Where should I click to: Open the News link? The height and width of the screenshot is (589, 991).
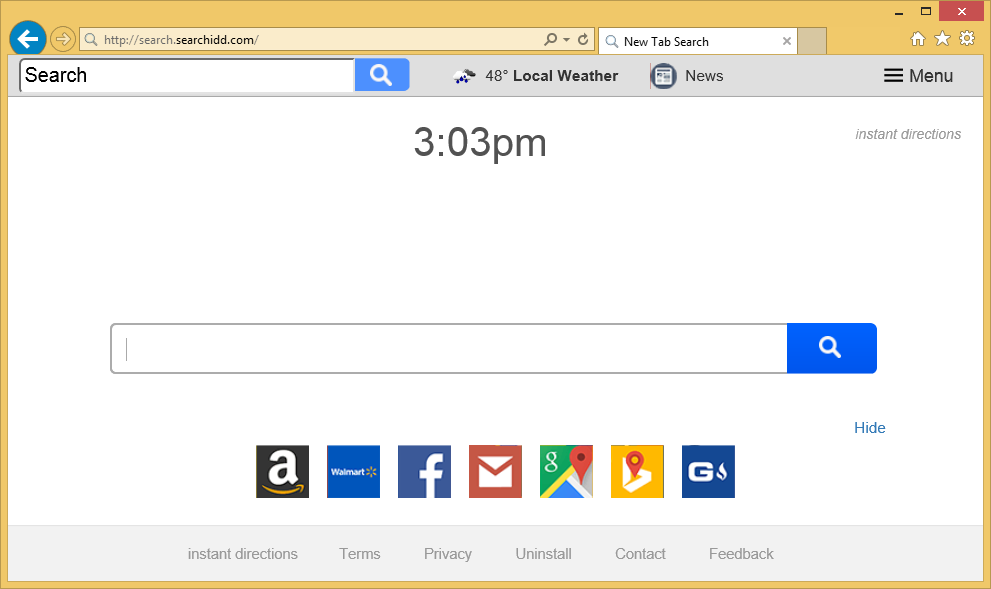704,76
